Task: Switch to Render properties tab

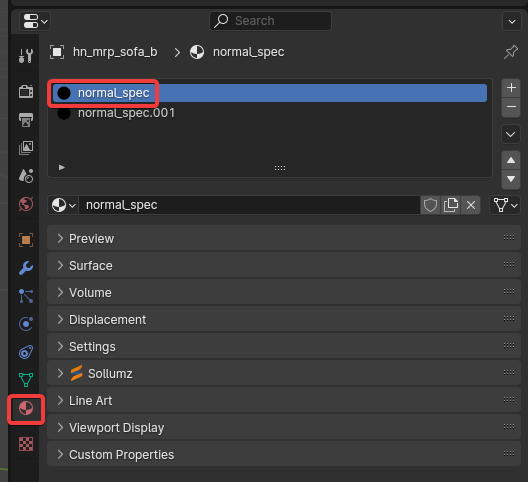Action: (26, 91)
